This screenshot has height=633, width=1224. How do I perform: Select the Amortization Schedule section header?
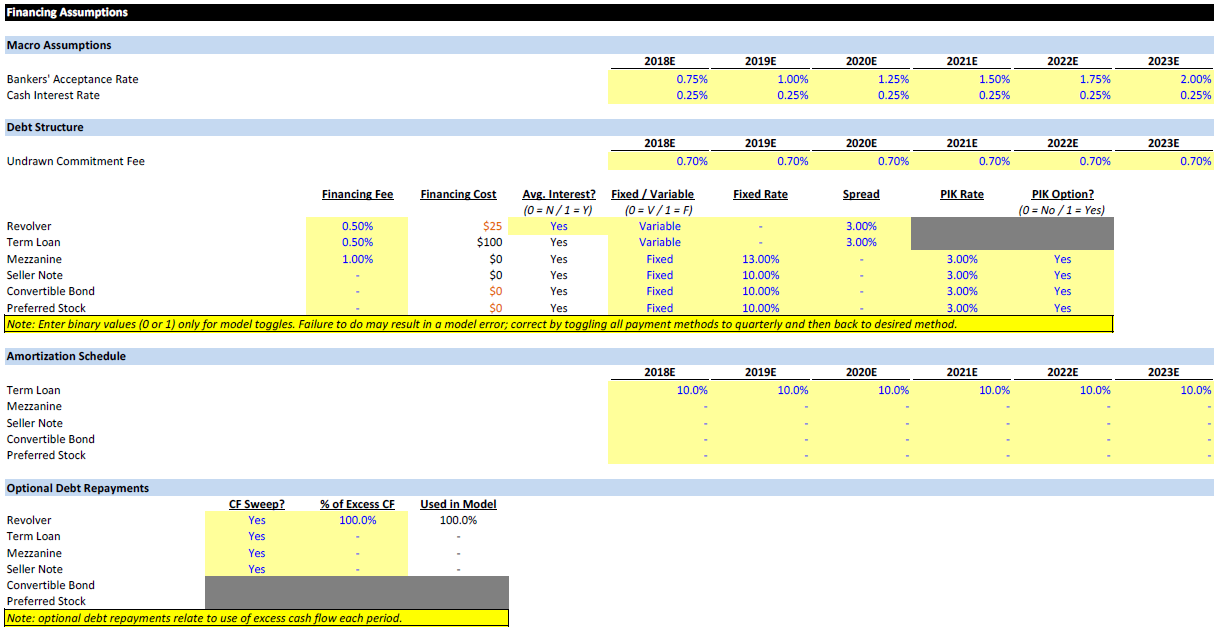click(x=609, y=356)
